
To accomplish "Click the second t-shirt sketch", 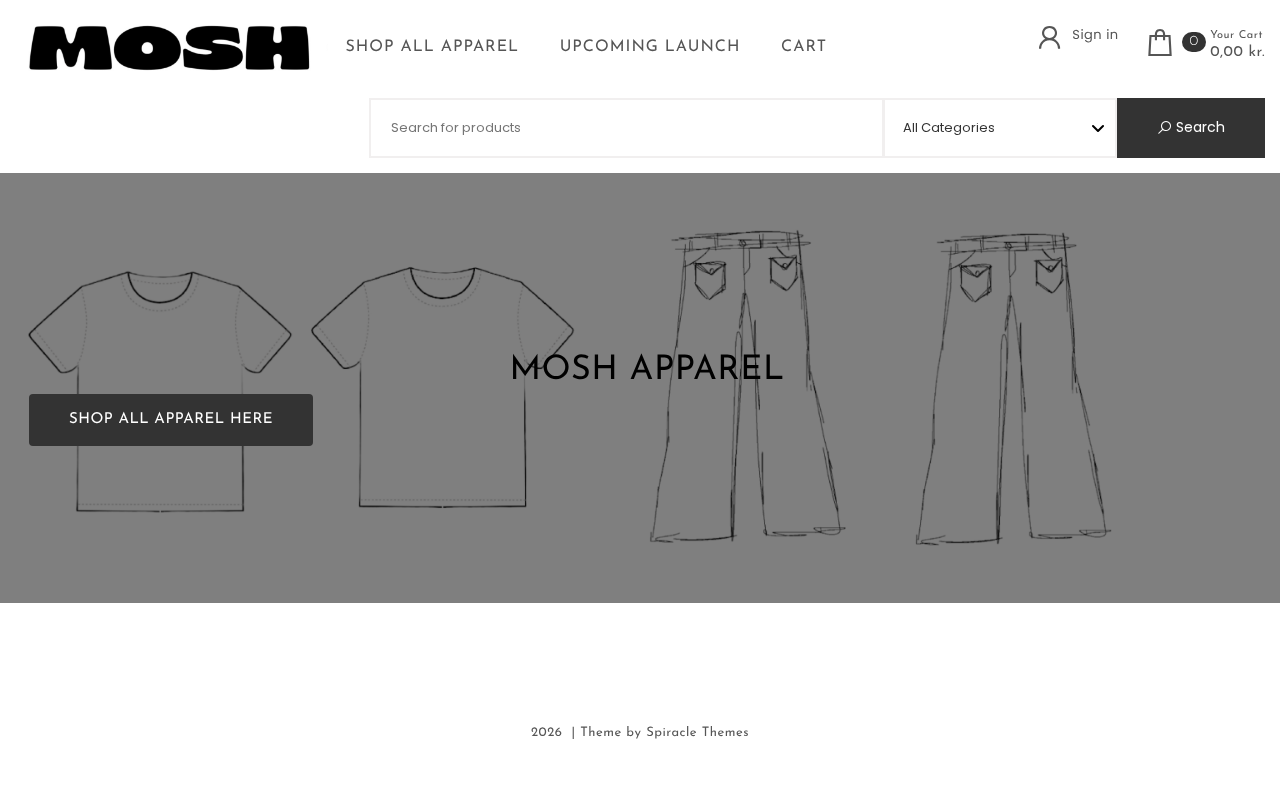I will tap(442, 387).
